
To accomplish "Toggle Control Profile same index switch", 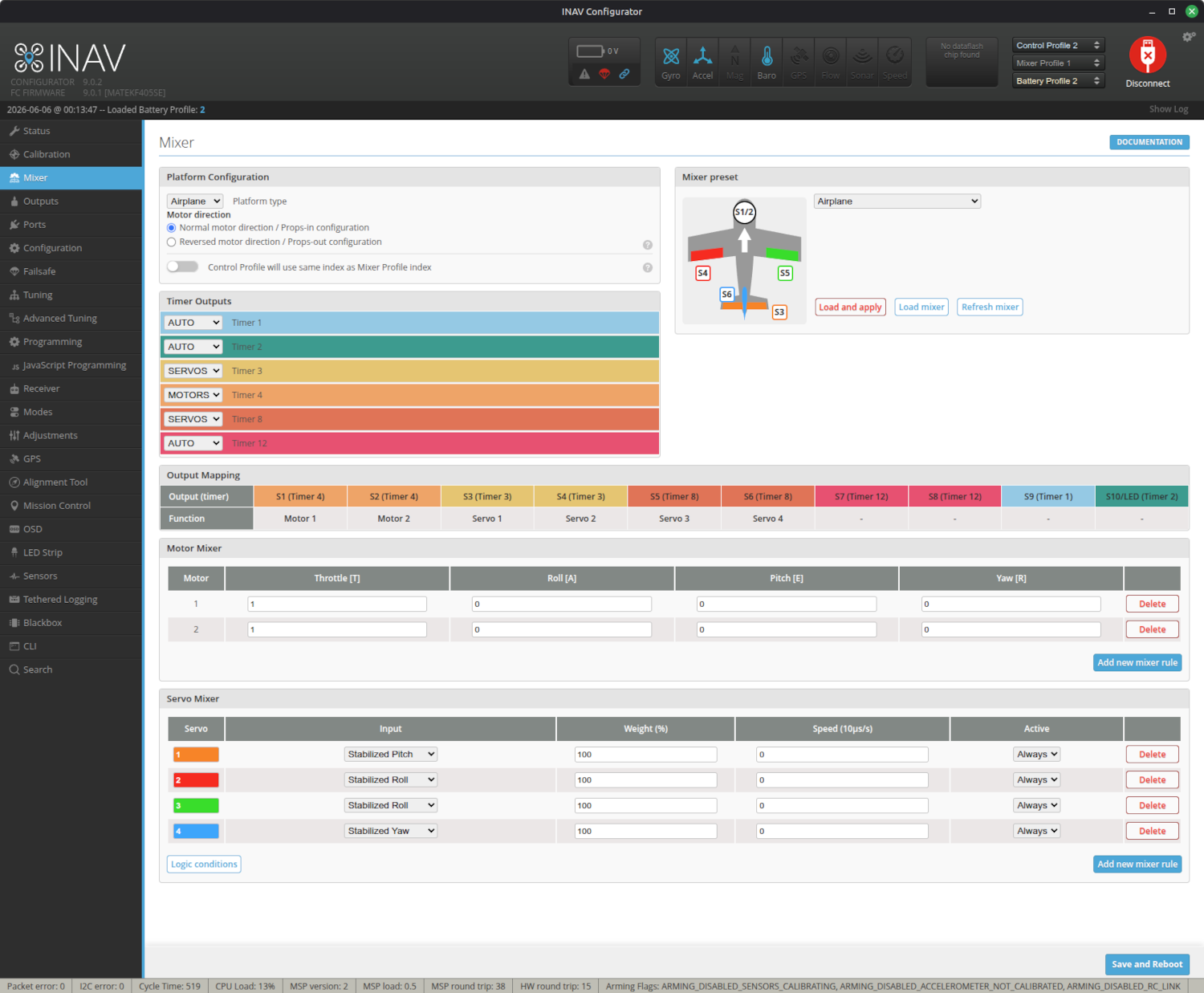I will [182, 267].
